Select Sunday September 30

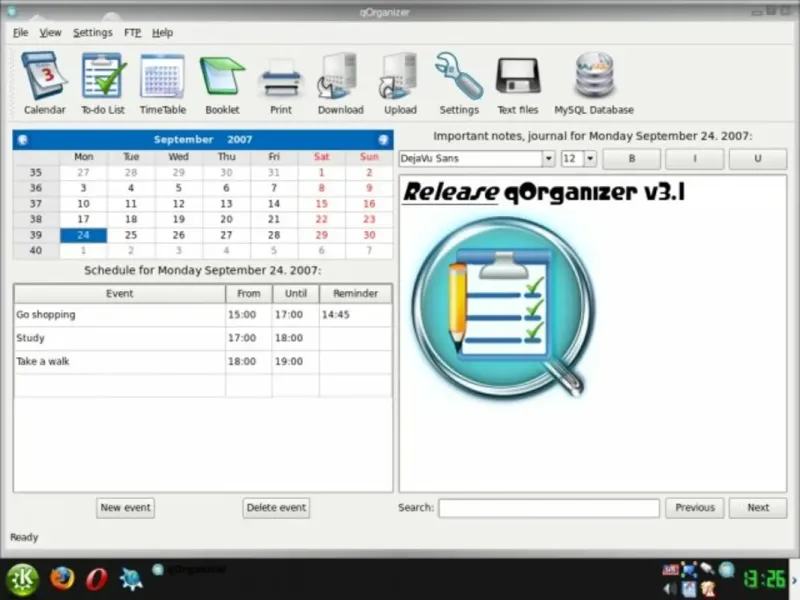tap(369, 235)
